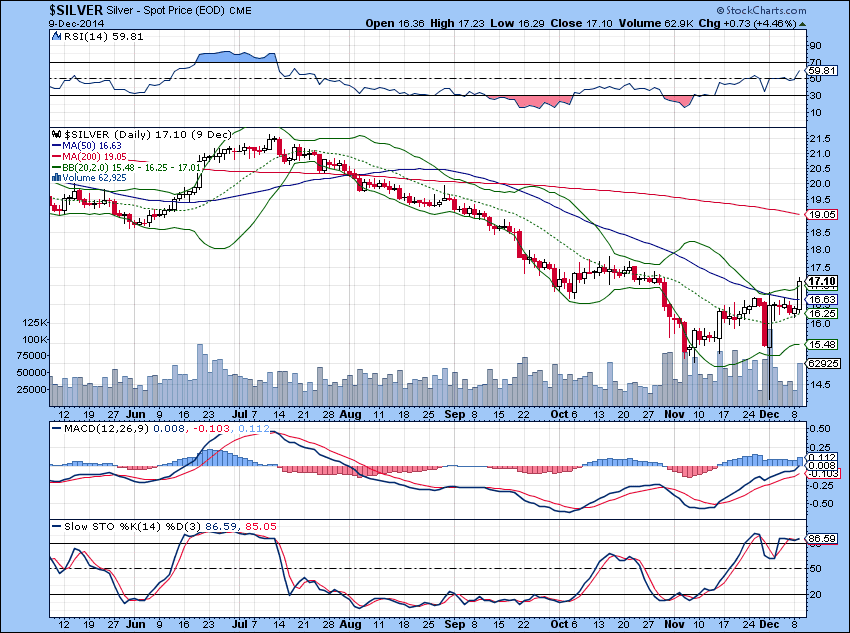
Task: Click the MA(200) 19.05 legend entry
Action: [94, 156]
